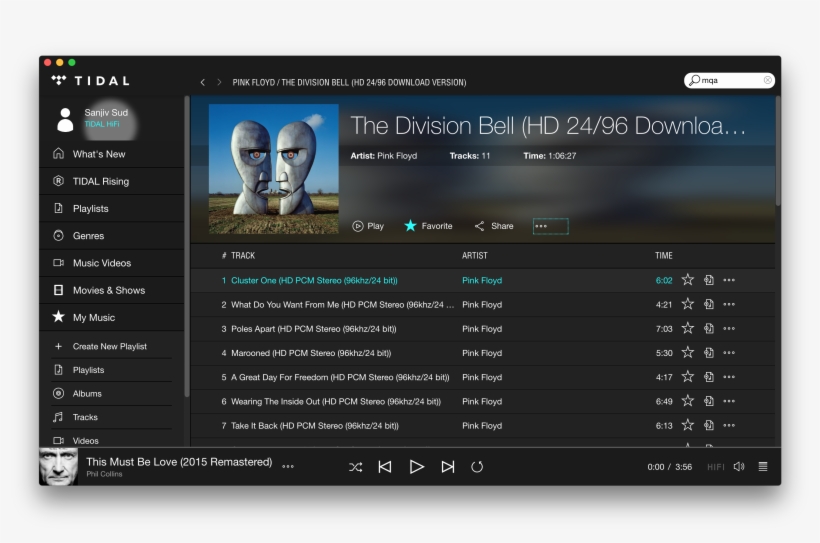Viewport: 820px width, 543px height.
Task: Favorite the Take It Back track star
Action: (687, 425)
